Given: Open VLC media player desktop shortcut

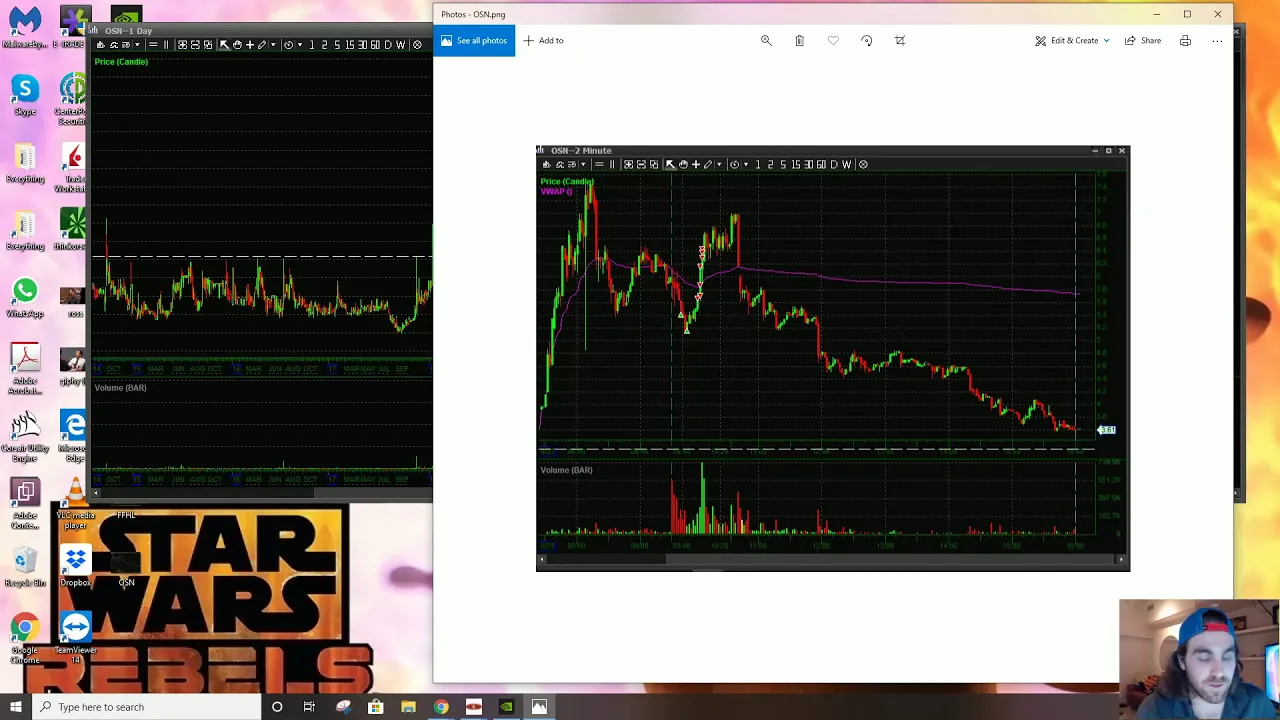Looking at the screenshot, I should (x=76, y=503).
